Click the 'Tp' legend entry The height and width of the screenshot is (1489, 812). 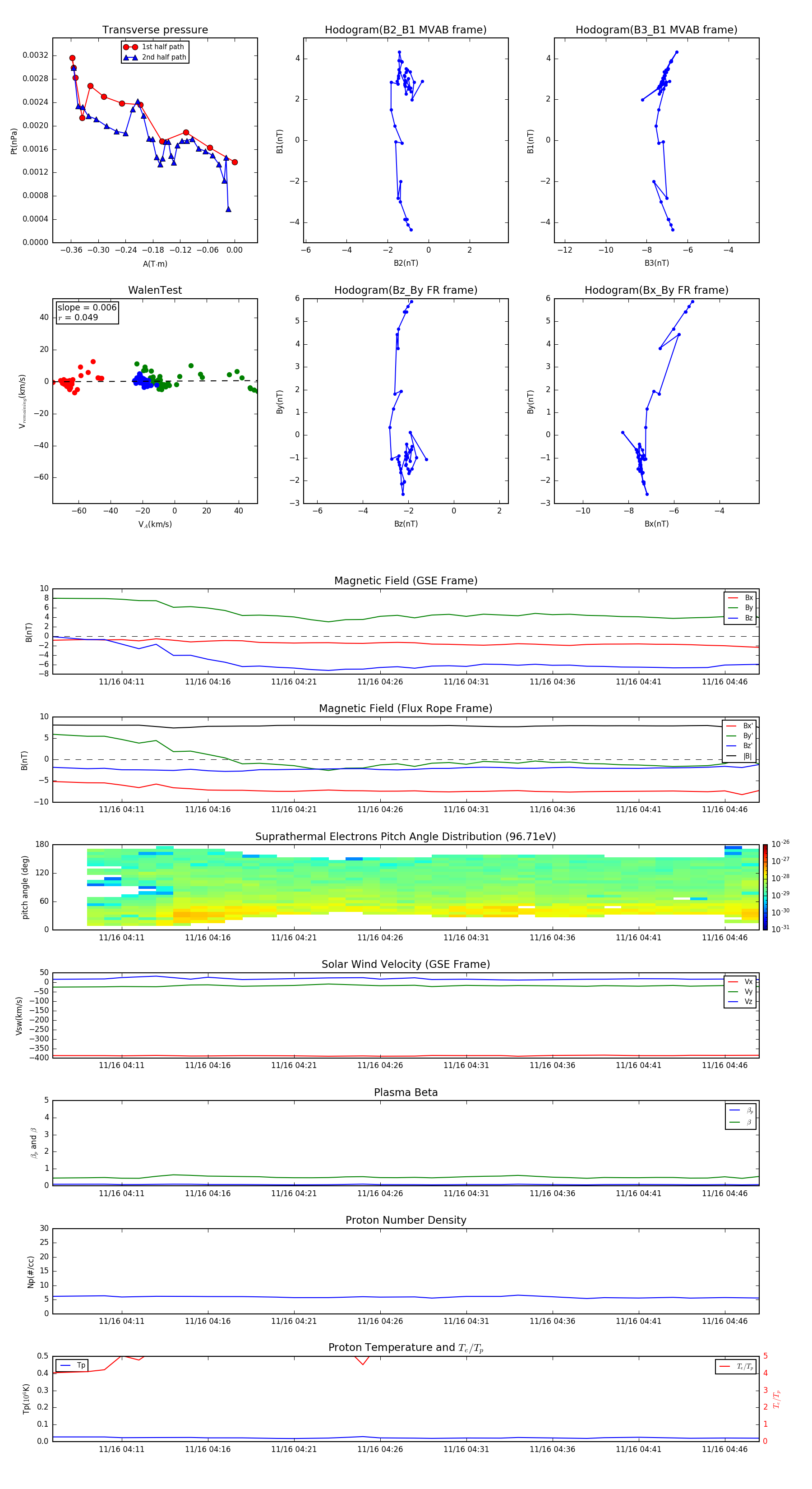tap(72, 1365)
